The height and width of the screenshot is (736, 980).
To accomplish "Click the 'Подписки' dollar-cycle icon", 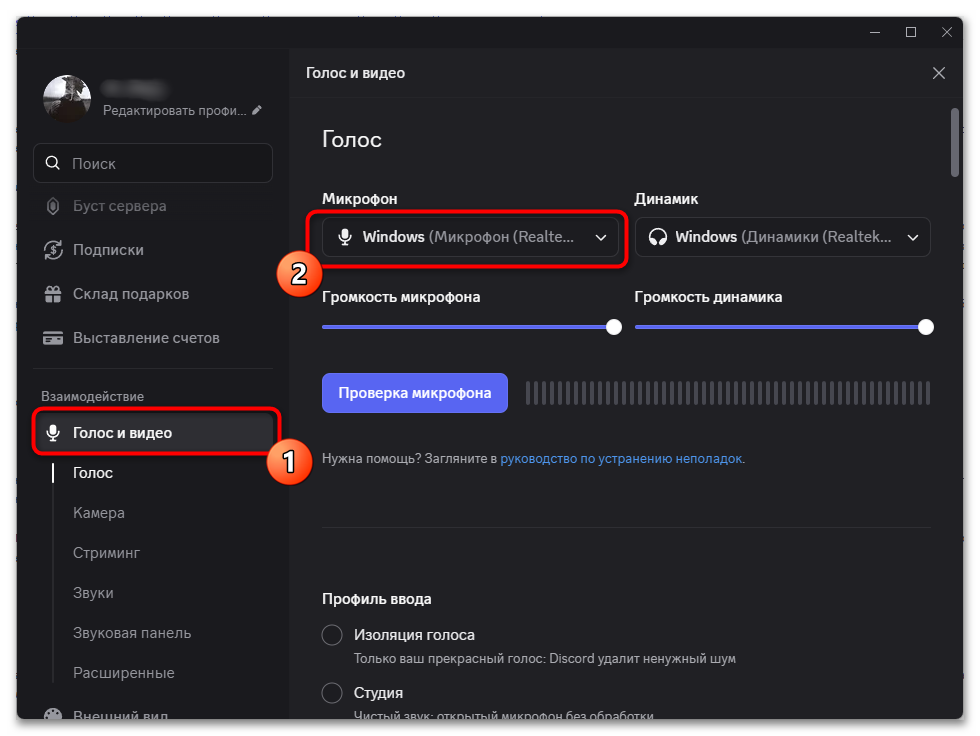I will pos(53,250).
